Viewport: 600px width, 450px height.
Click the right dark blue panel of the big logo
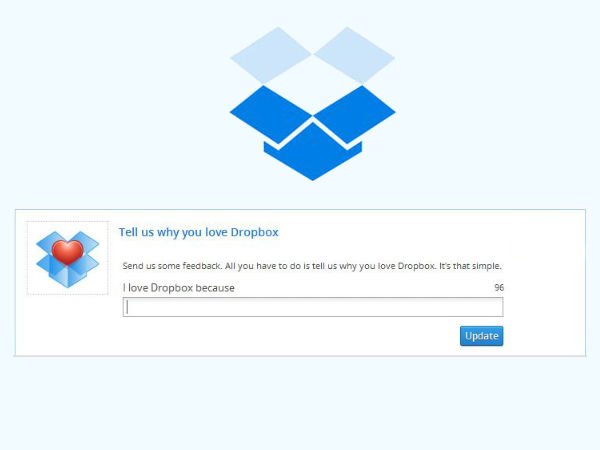coord(355,114)
